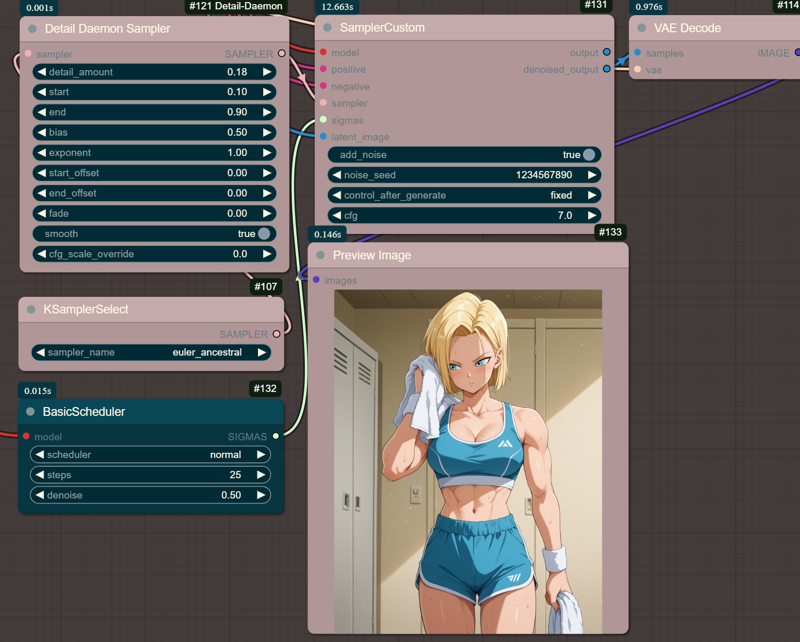Click the noise_seed input field

[465, 175]
